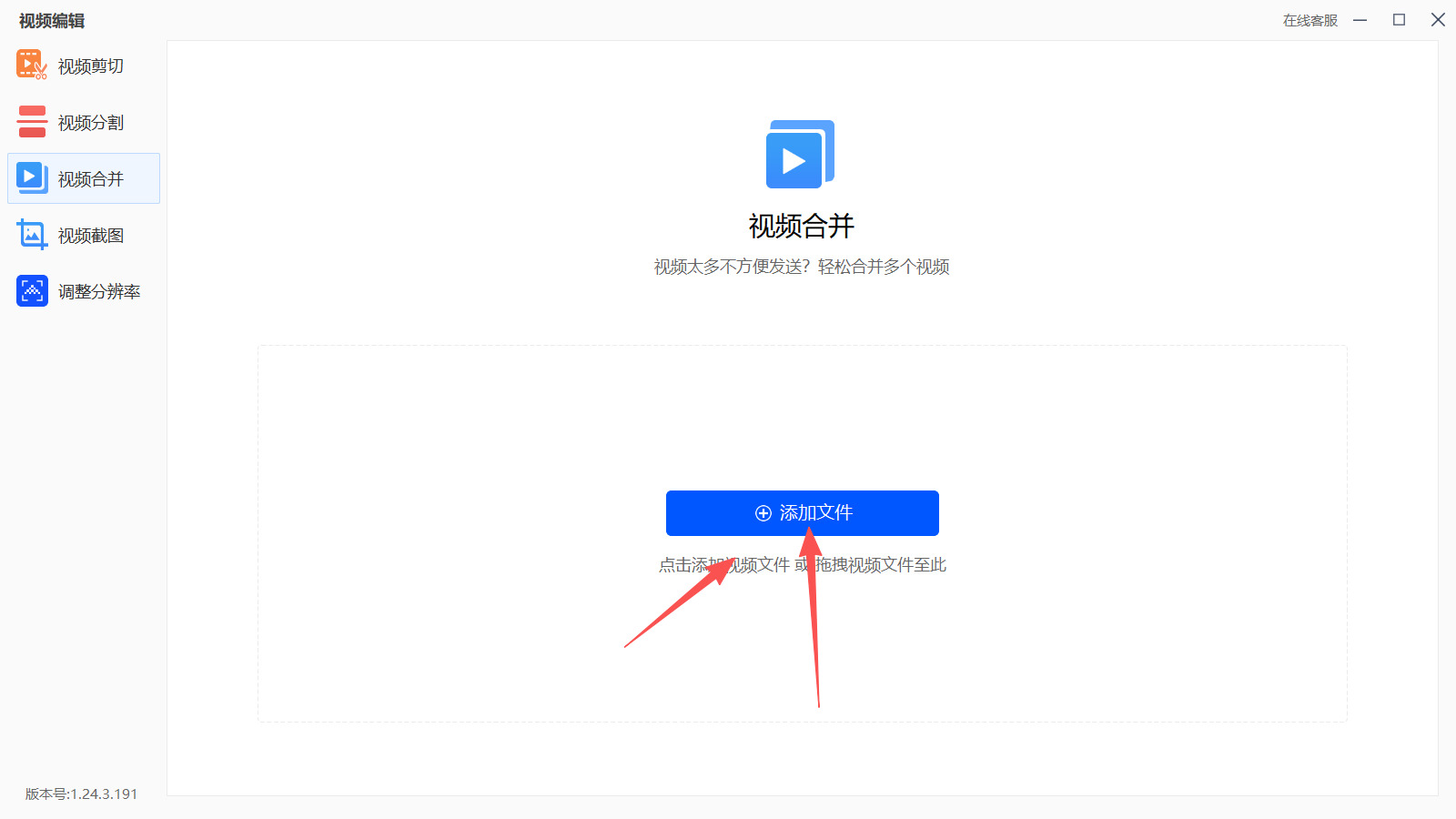
Task: Open the 在线客服 customer service link
Action: point(1309,19)
